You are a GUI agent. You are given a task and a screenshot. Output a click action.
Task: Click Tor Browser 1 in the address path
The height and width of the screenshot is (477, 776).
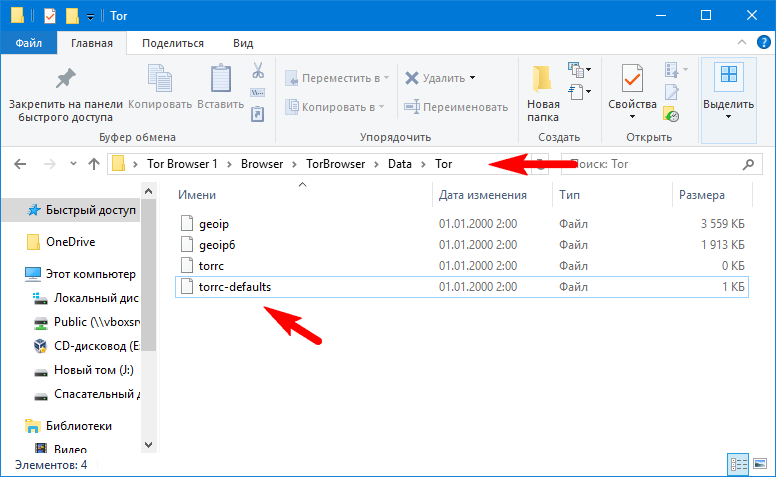pyautogui.click(x=182, y=164)
